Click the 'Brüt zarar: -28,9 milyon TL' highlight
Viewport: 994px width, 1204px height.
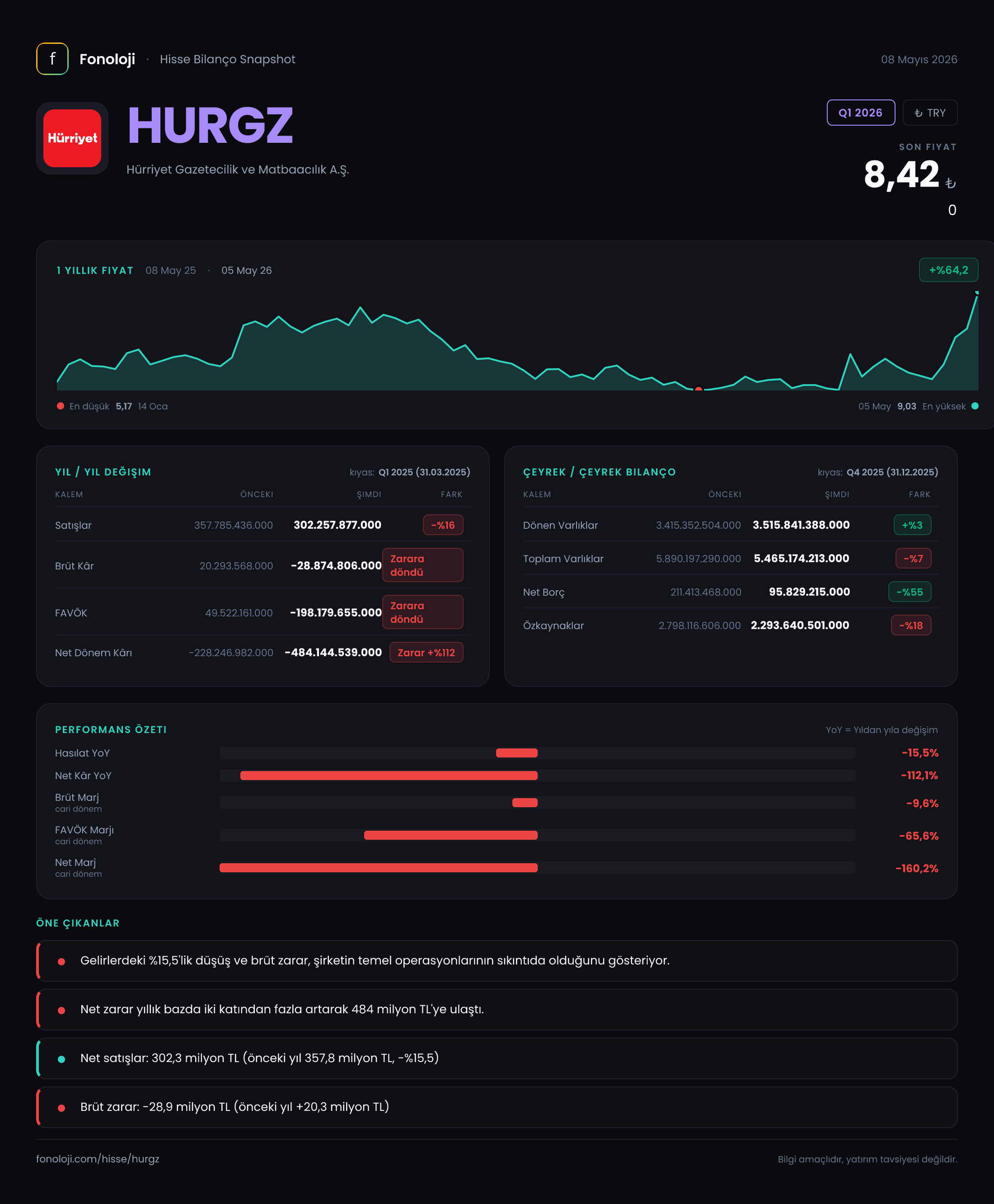click(x=497, y=1107)
